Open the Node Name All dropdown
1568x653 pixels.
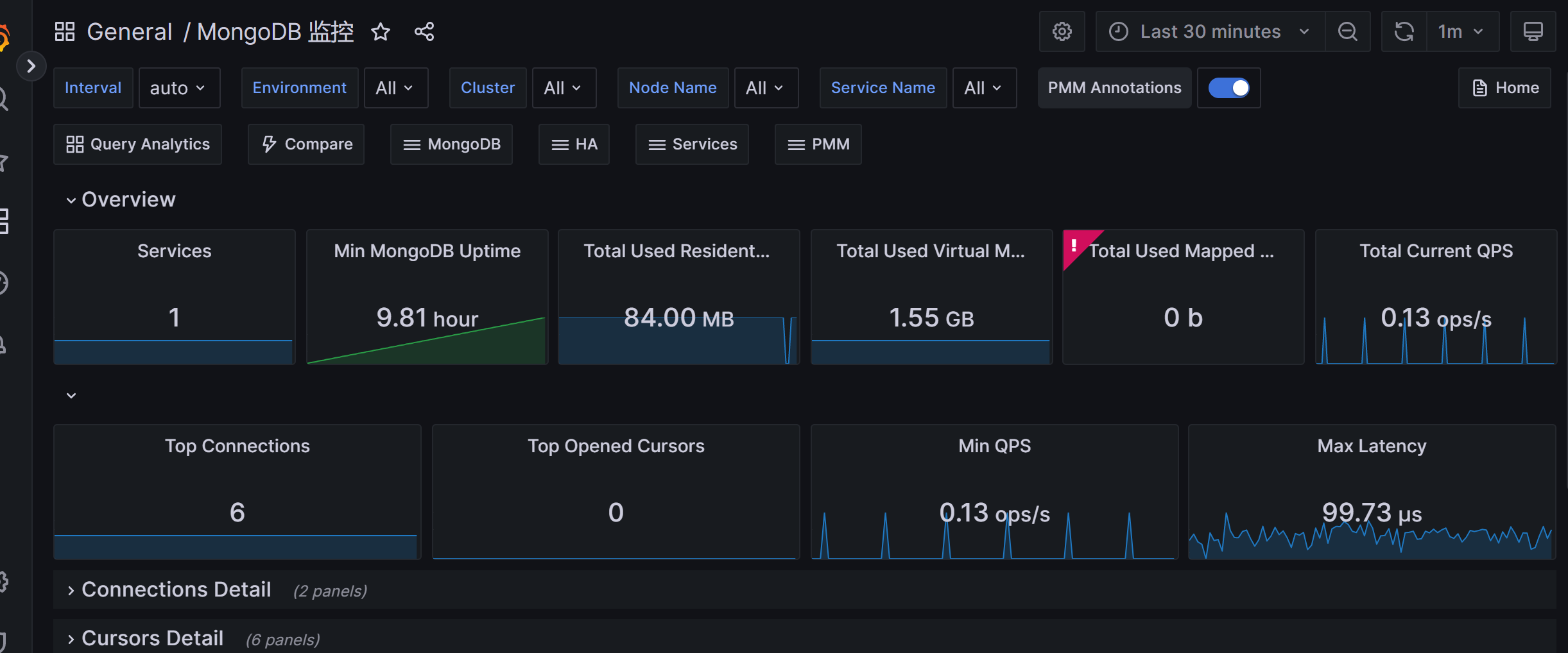tap(766, 88)
